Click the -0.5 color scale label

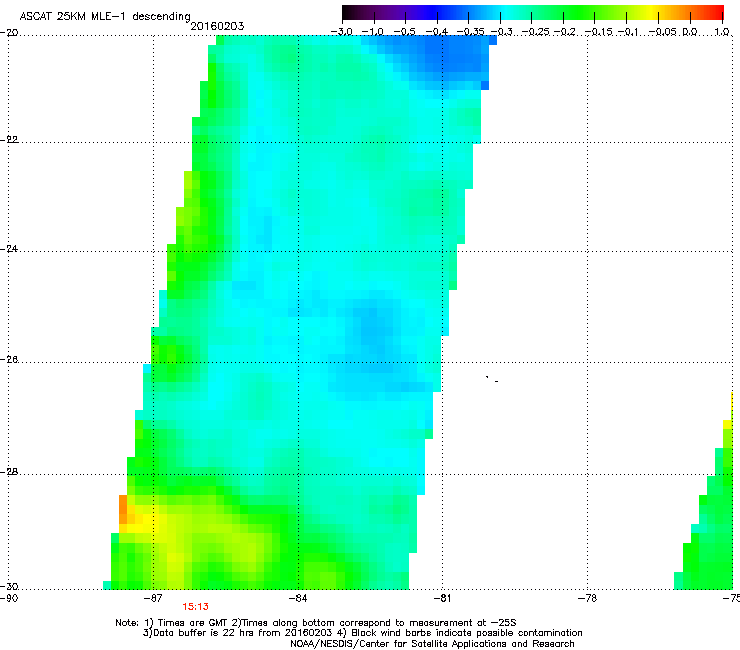point(404,32)
